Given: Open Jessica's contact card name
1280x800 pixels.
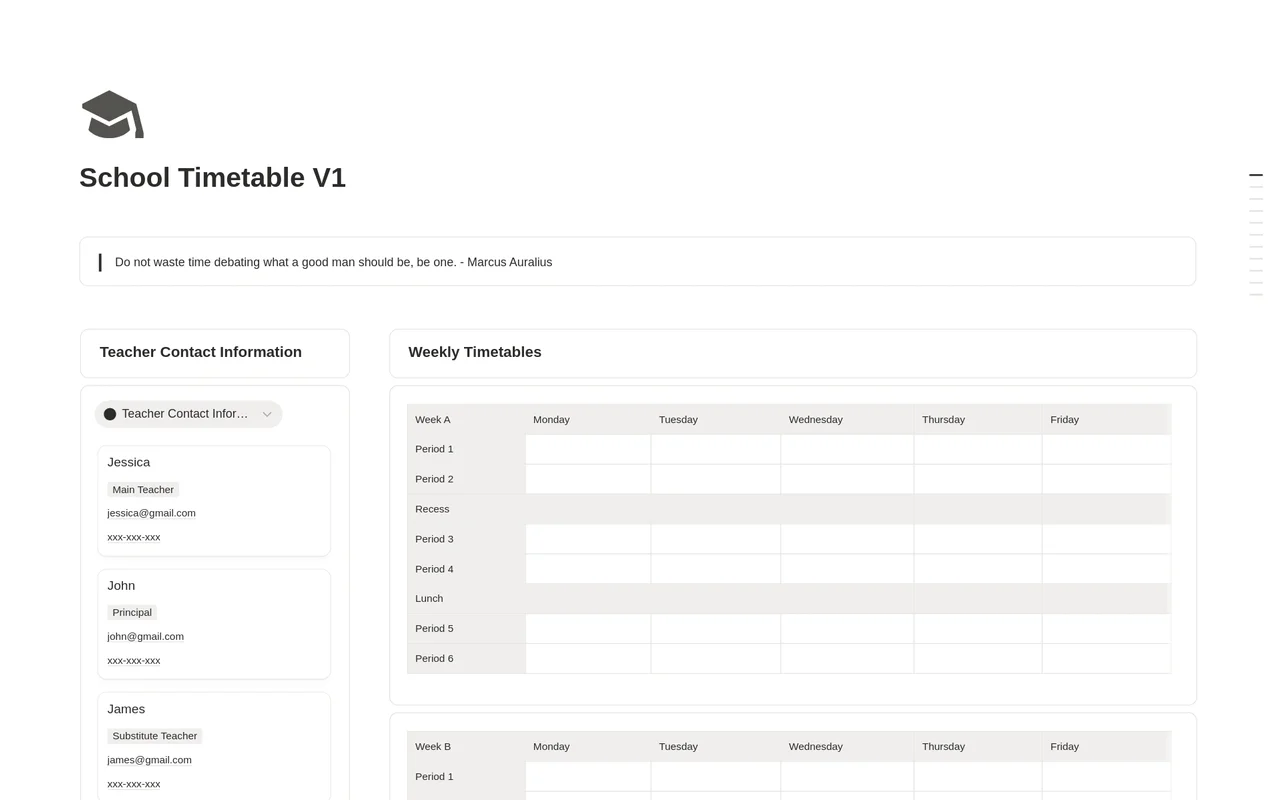Looking at the screenshot, I should pyautogui.click(x=129, y=462).
